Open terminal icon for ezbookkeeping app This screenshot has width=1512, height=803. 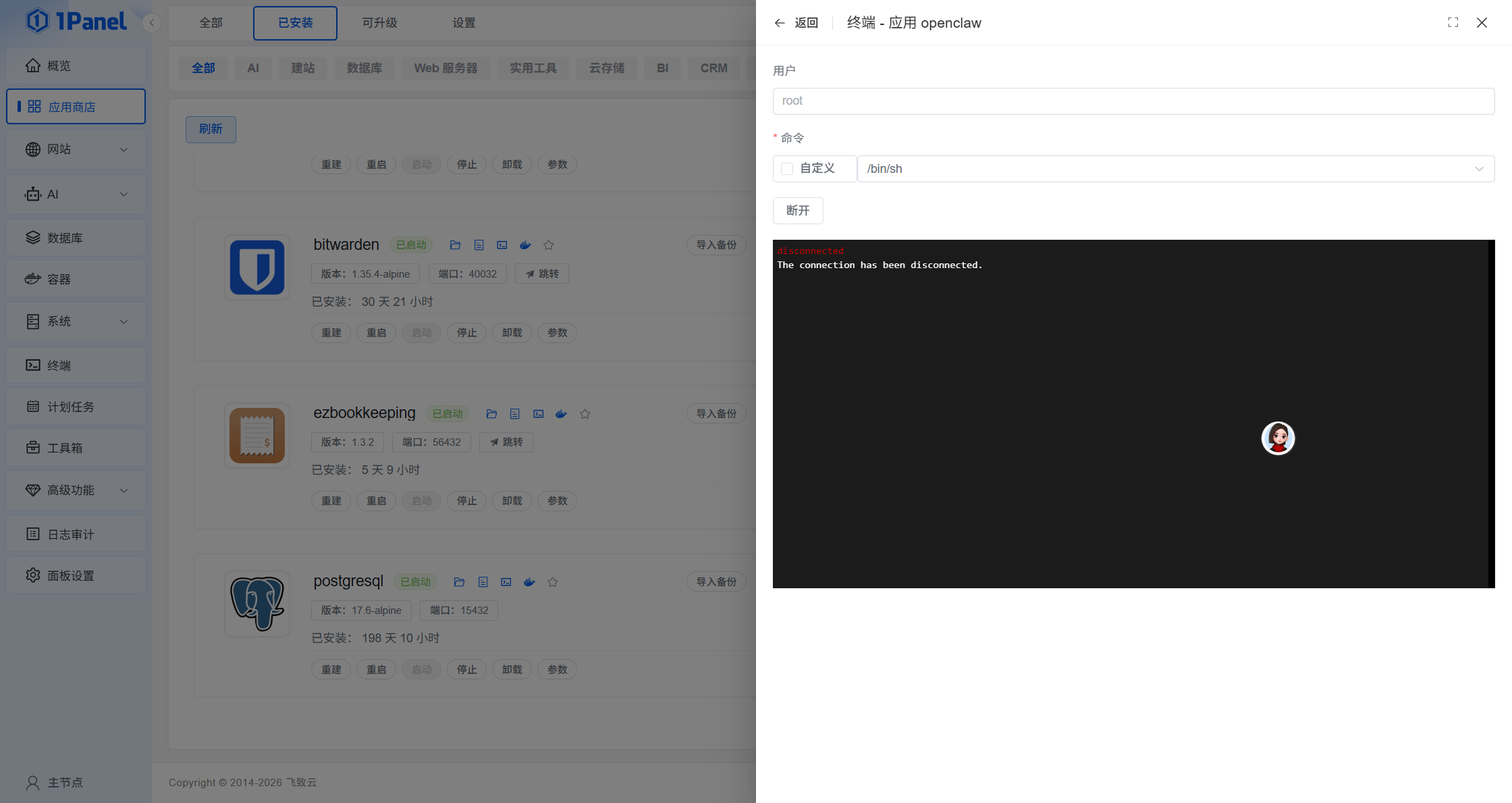point(538,414)
